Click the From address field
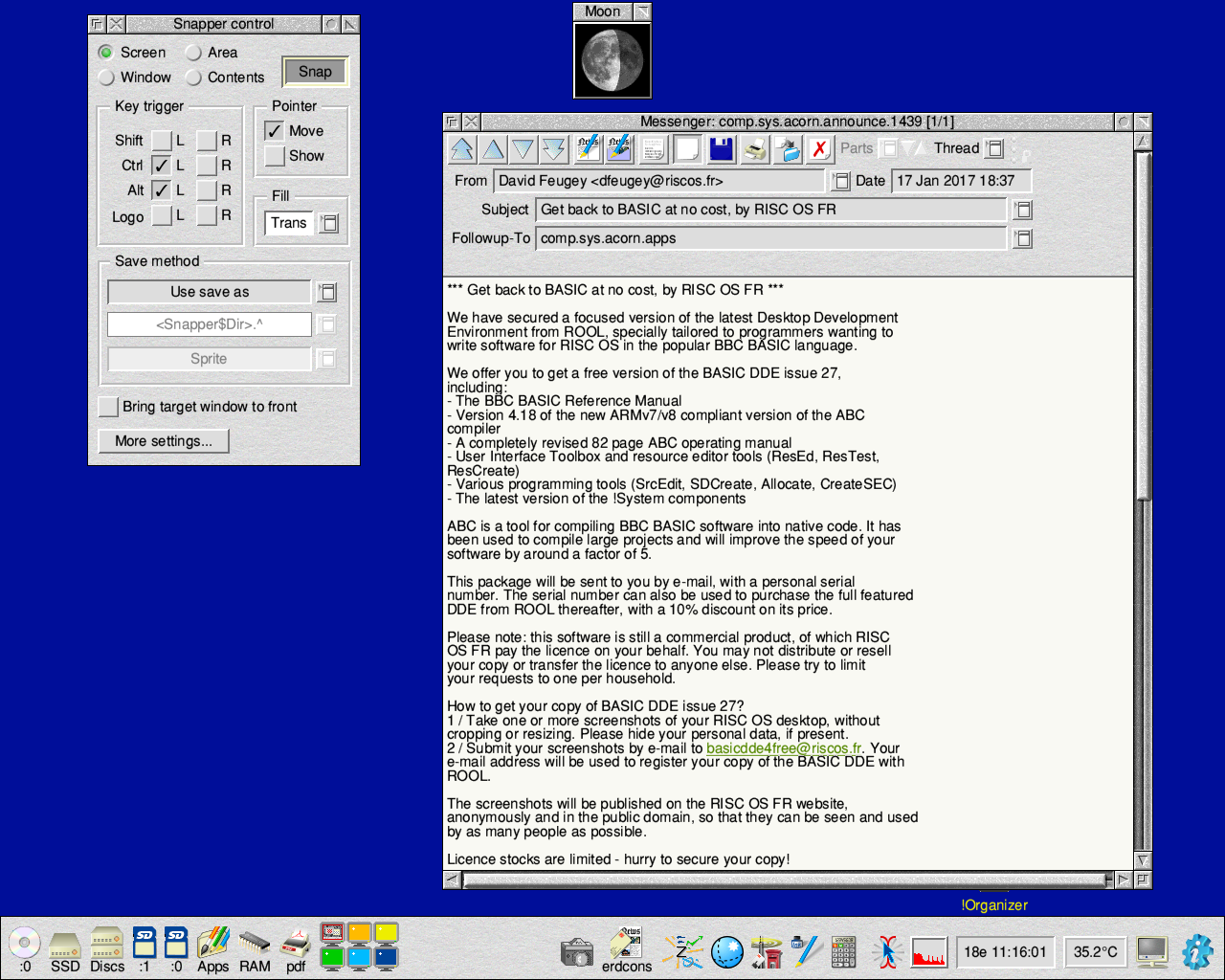 click(x=658, y=181)
